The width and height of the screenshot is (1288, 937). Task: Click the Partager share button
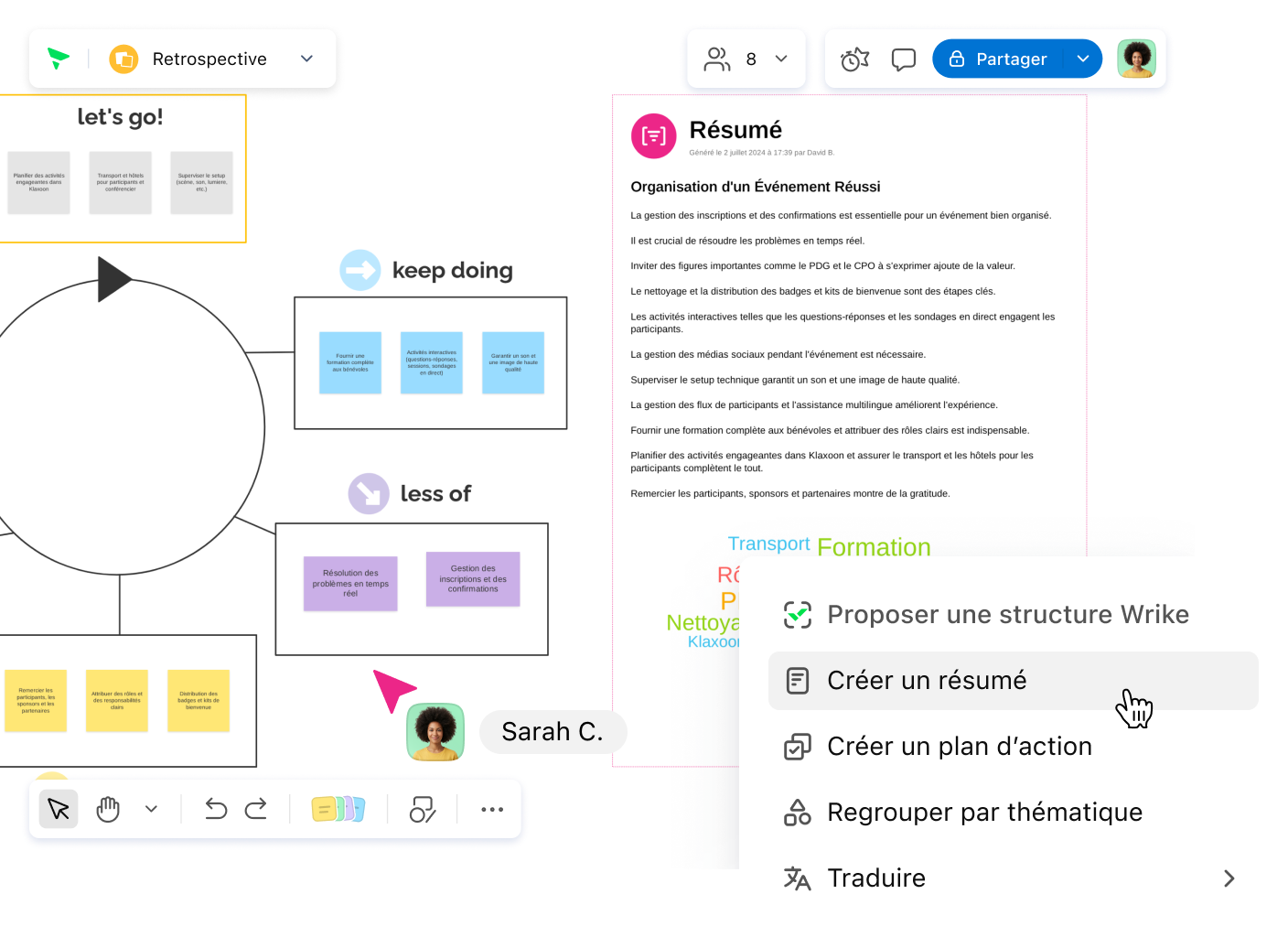[998, 59]
